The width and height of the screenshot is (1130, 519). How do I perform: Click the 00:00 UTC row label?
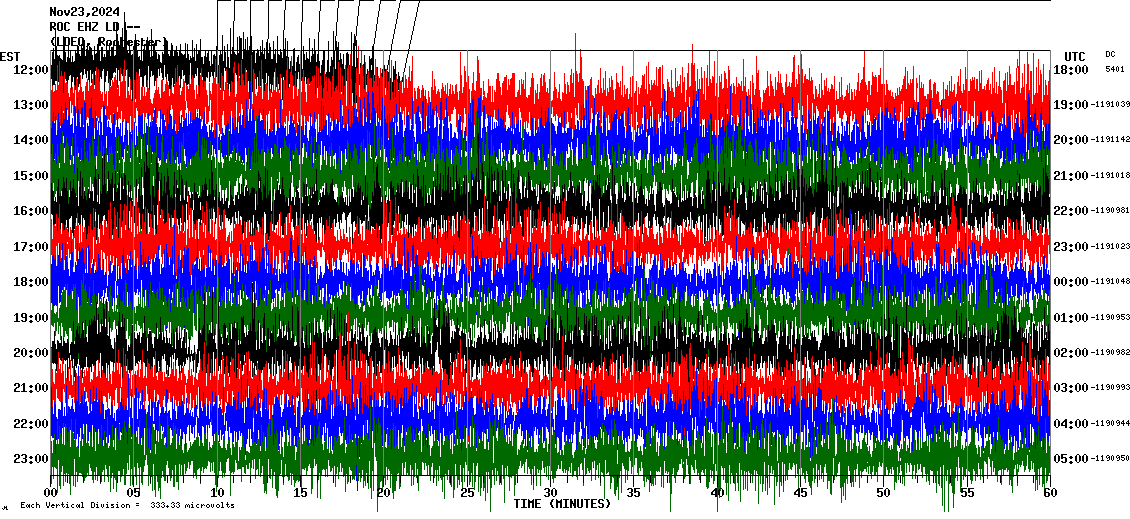tap(1070, 282)
